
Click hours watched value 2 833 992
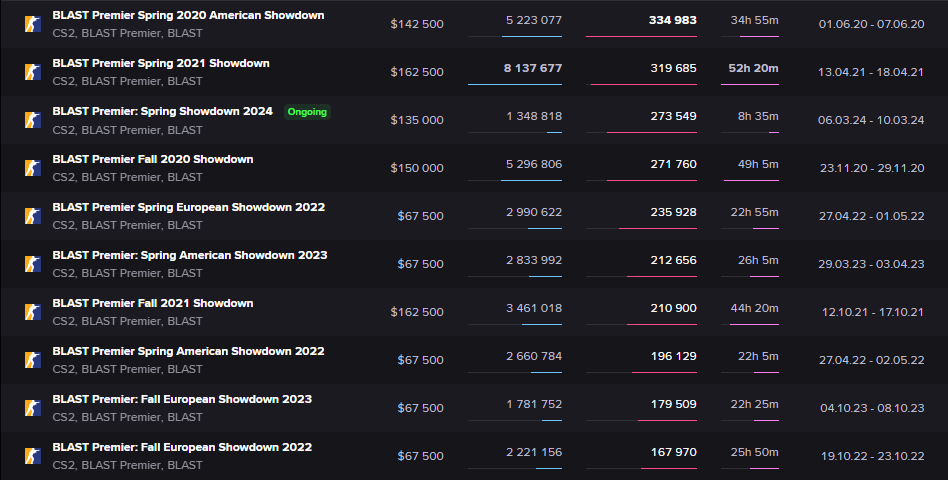click(x=534, y=260)
